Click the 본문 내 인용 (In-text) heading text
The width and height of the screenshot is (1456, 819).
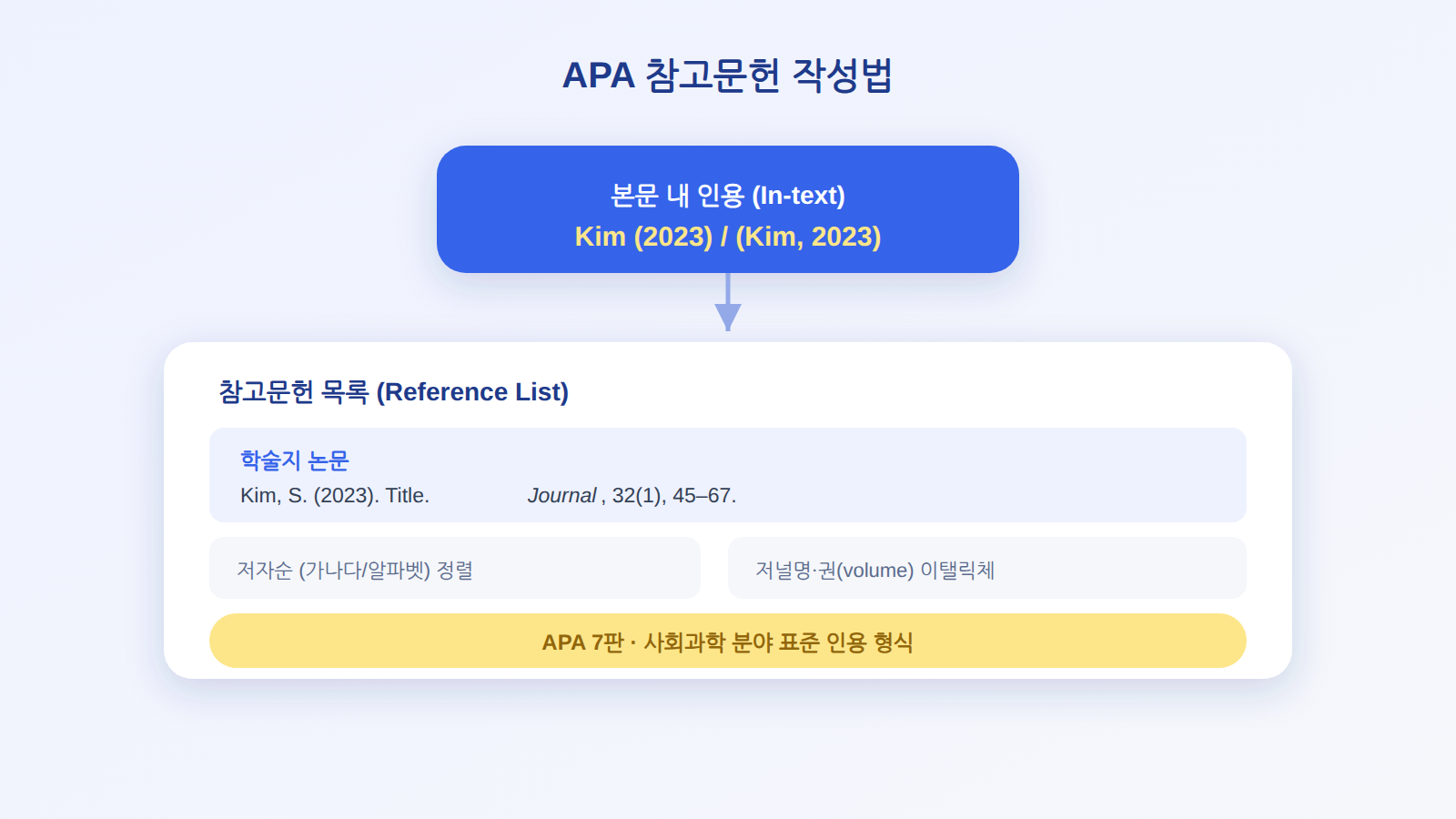tap(728, 196)
